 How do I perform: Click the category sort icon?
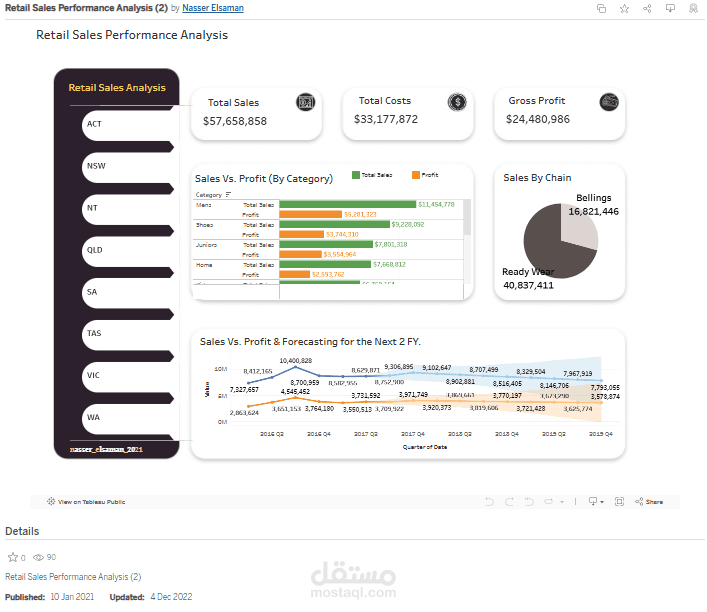(x=228, y=195)
